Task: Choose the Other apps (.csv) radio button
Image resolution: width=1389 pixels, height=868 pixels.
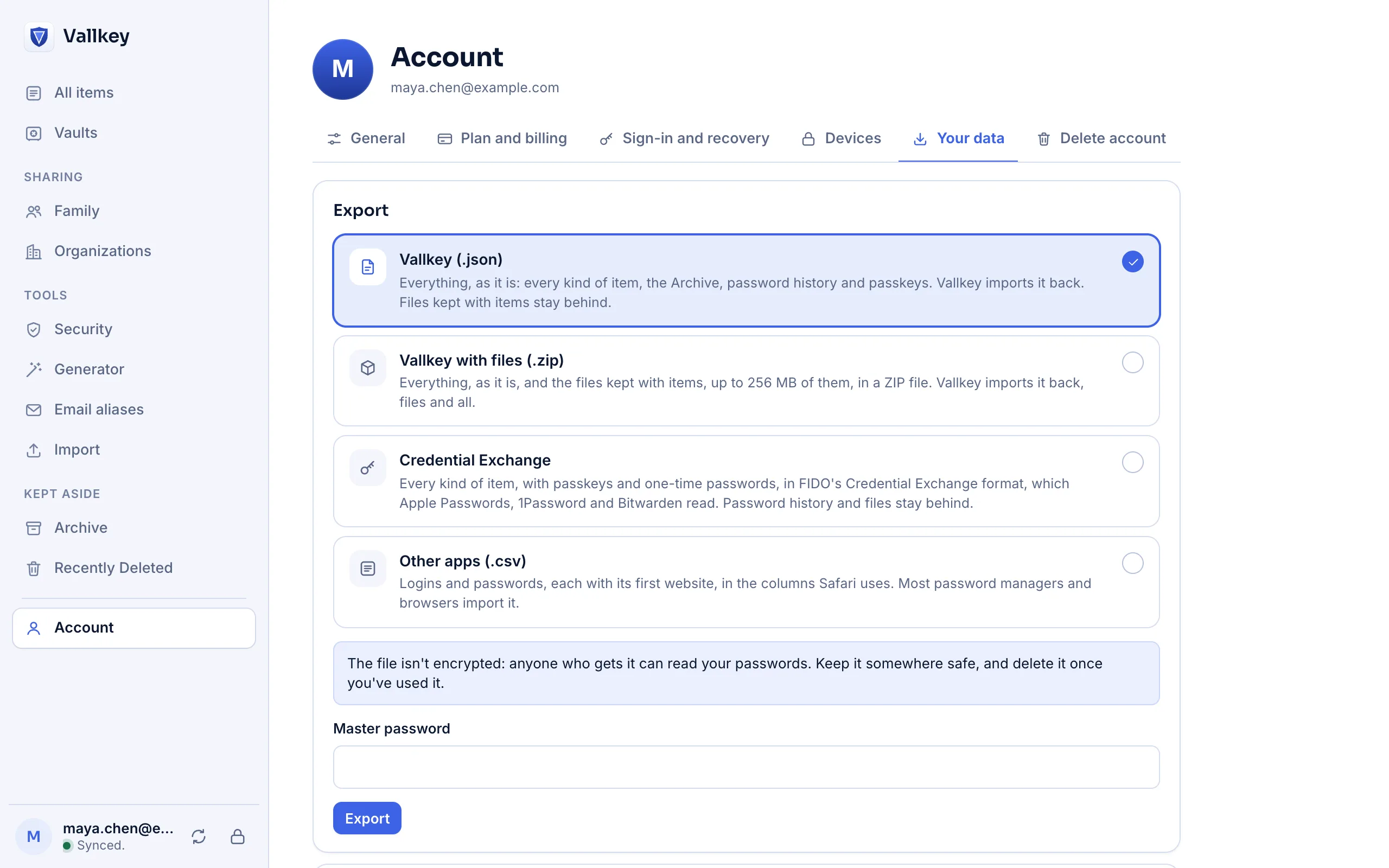Action: (x=1132, y=564)
